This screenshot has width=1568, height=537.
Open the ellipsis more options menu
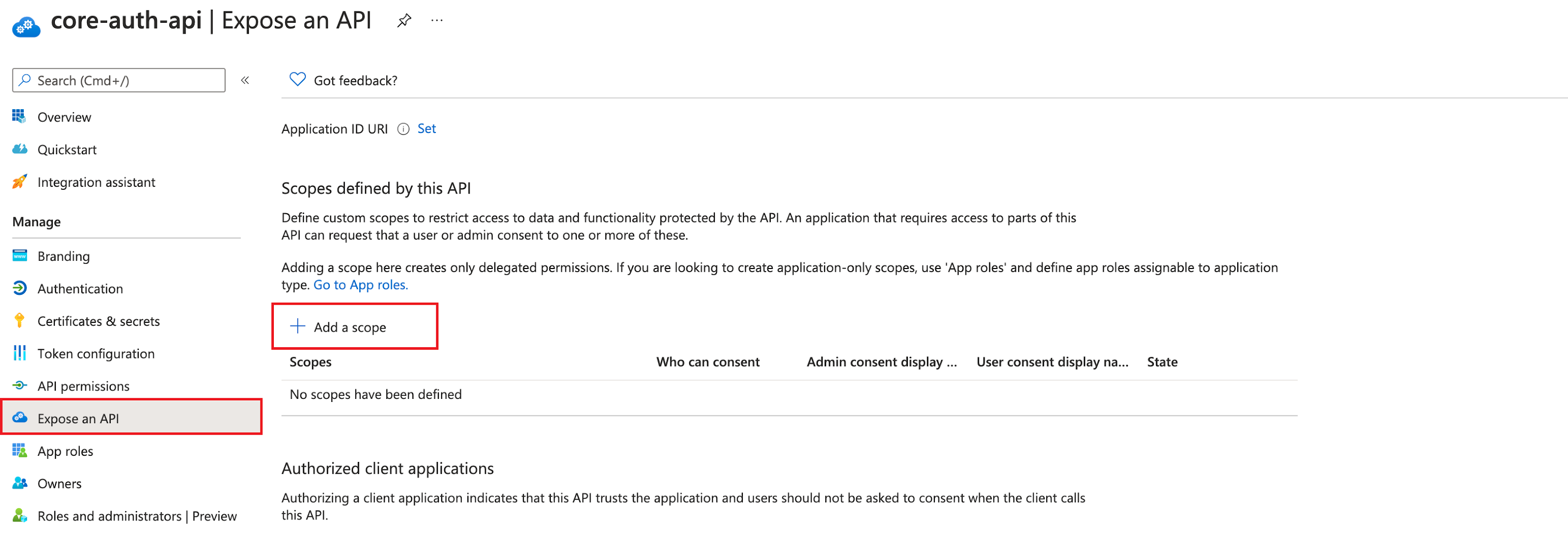436,21
